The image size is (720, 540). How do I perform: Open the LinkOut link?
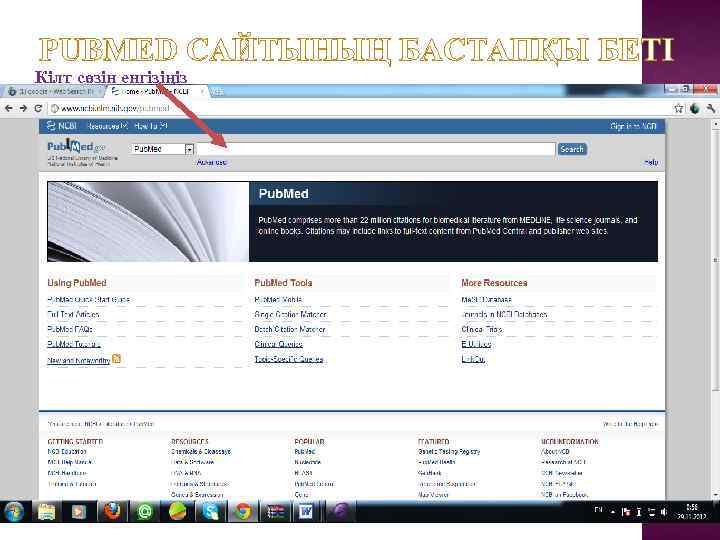point(473,359)
